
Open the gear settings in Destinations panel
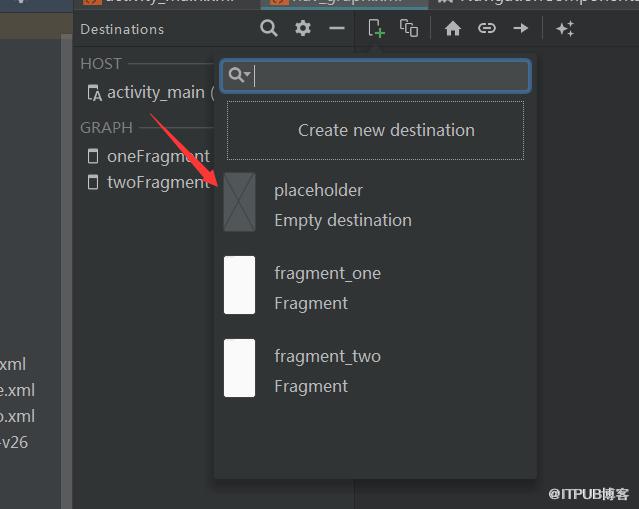(303, 29)
